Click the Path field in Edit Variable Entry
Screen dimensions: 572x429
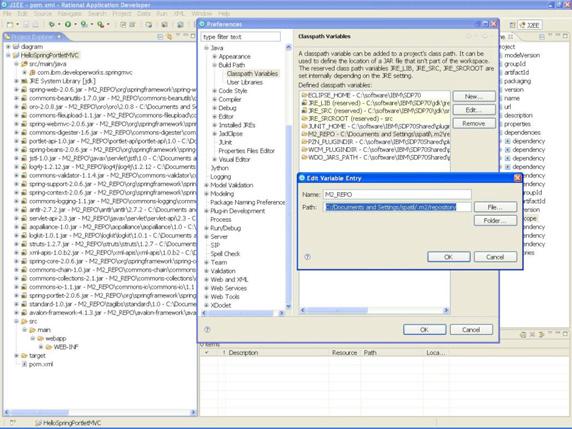(x=397, y=207)
